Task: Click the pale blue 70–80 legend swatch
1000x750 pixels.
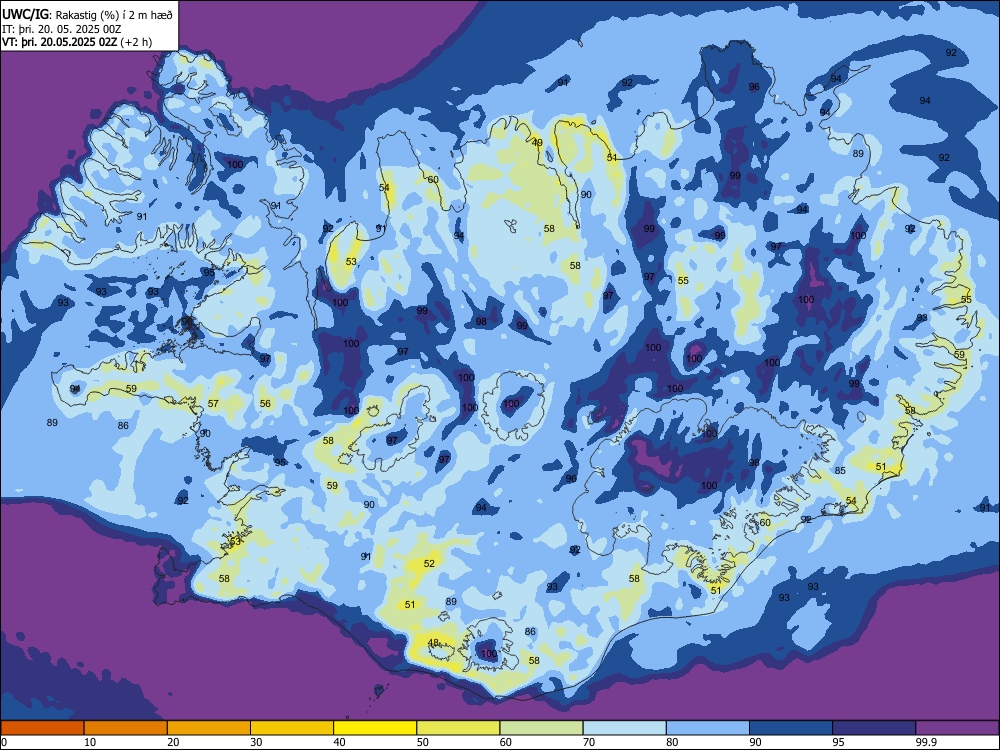Action: tap(625, 728)
